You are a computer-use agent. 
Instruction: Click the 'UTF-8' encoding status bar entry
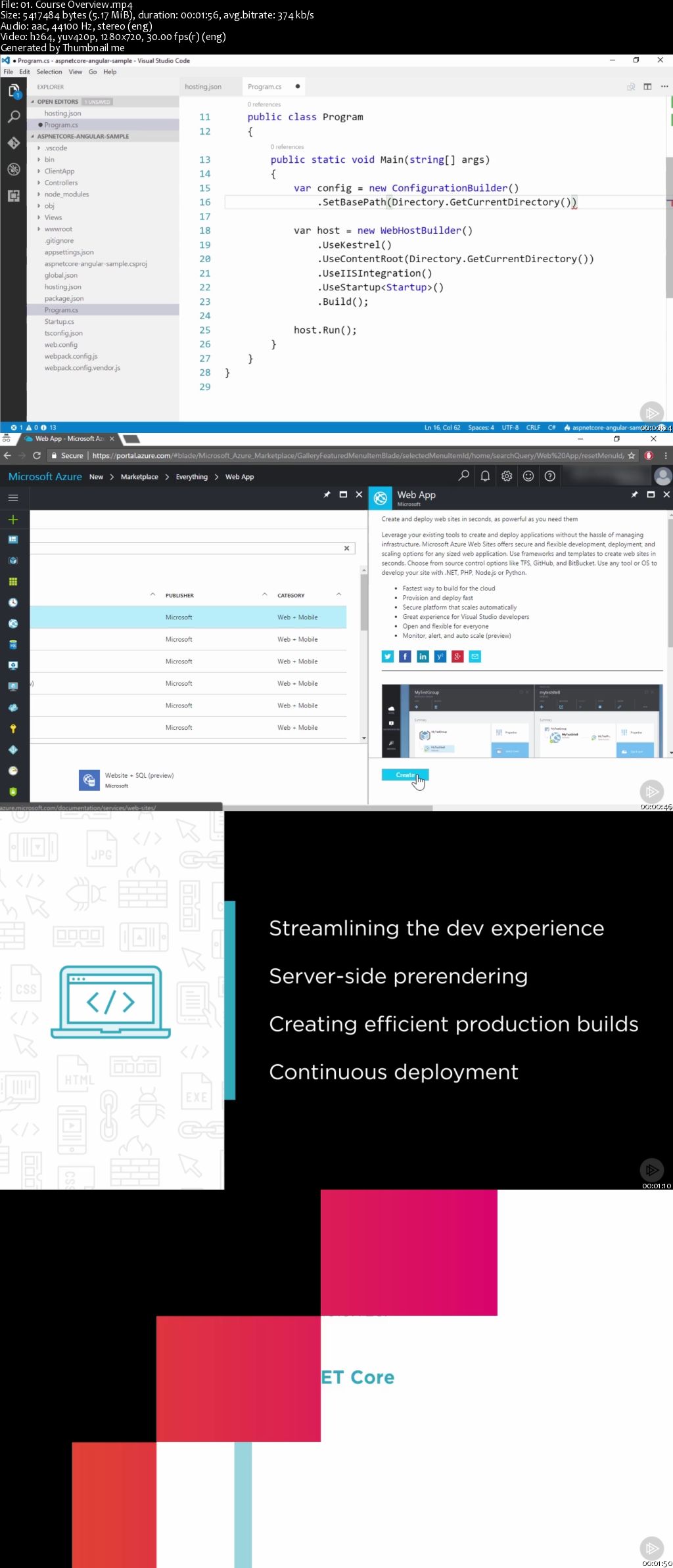511,428
